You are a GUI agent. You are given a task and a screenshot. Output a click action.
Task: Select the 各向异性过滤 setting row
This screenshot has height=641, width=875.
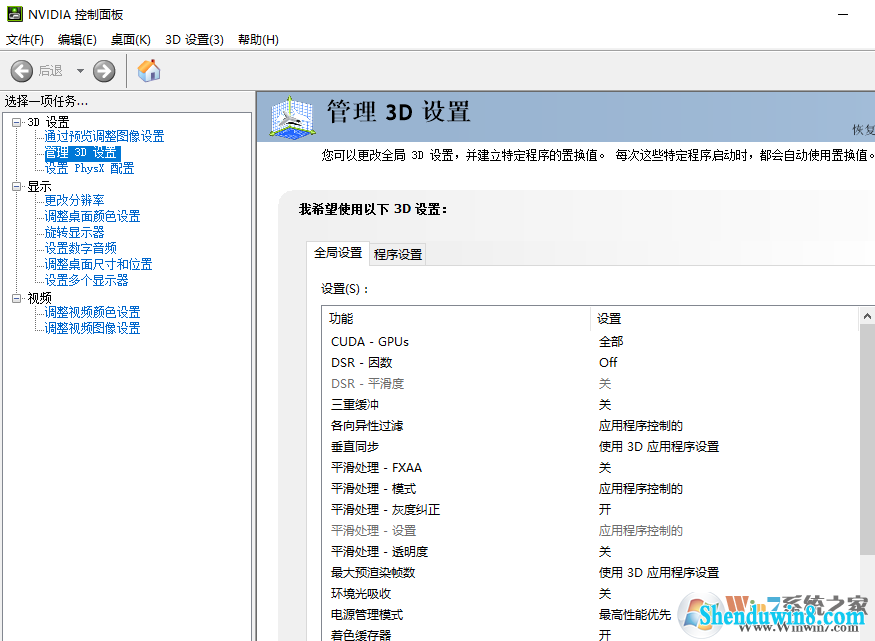590,426
